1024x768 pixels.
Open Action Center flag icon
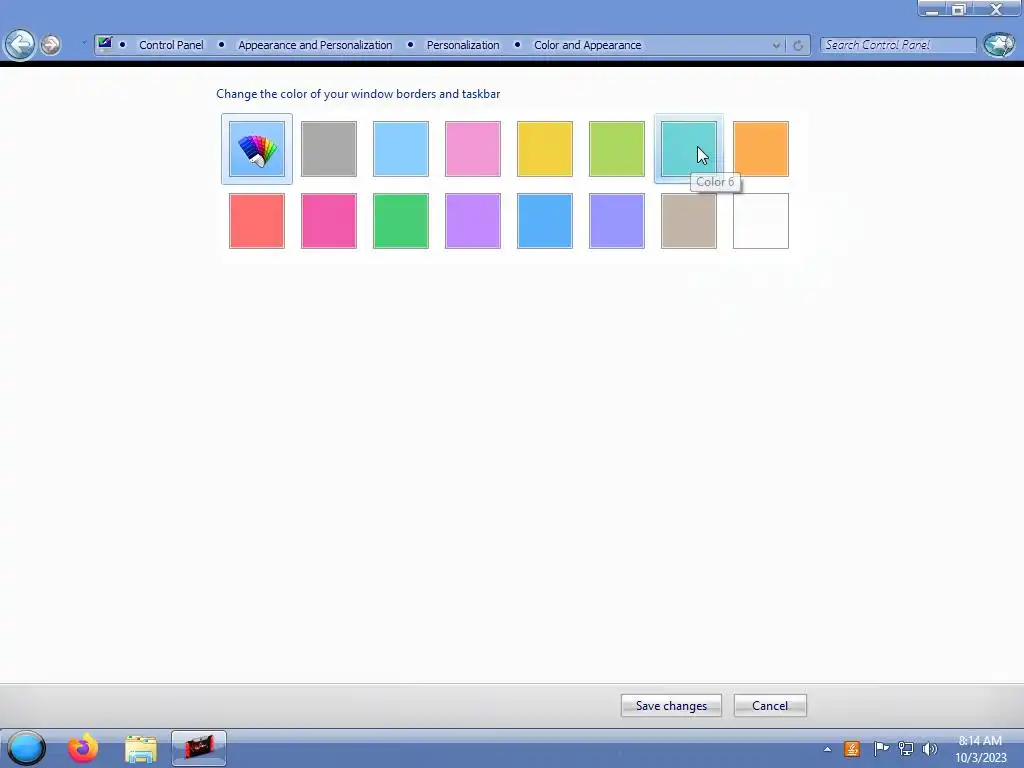tap(881, 749)
